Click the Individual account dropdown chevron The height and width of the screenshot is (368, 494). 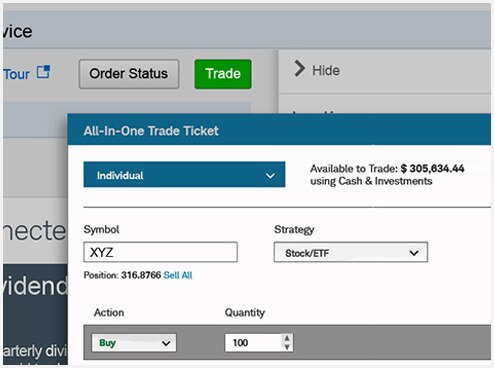270,175
